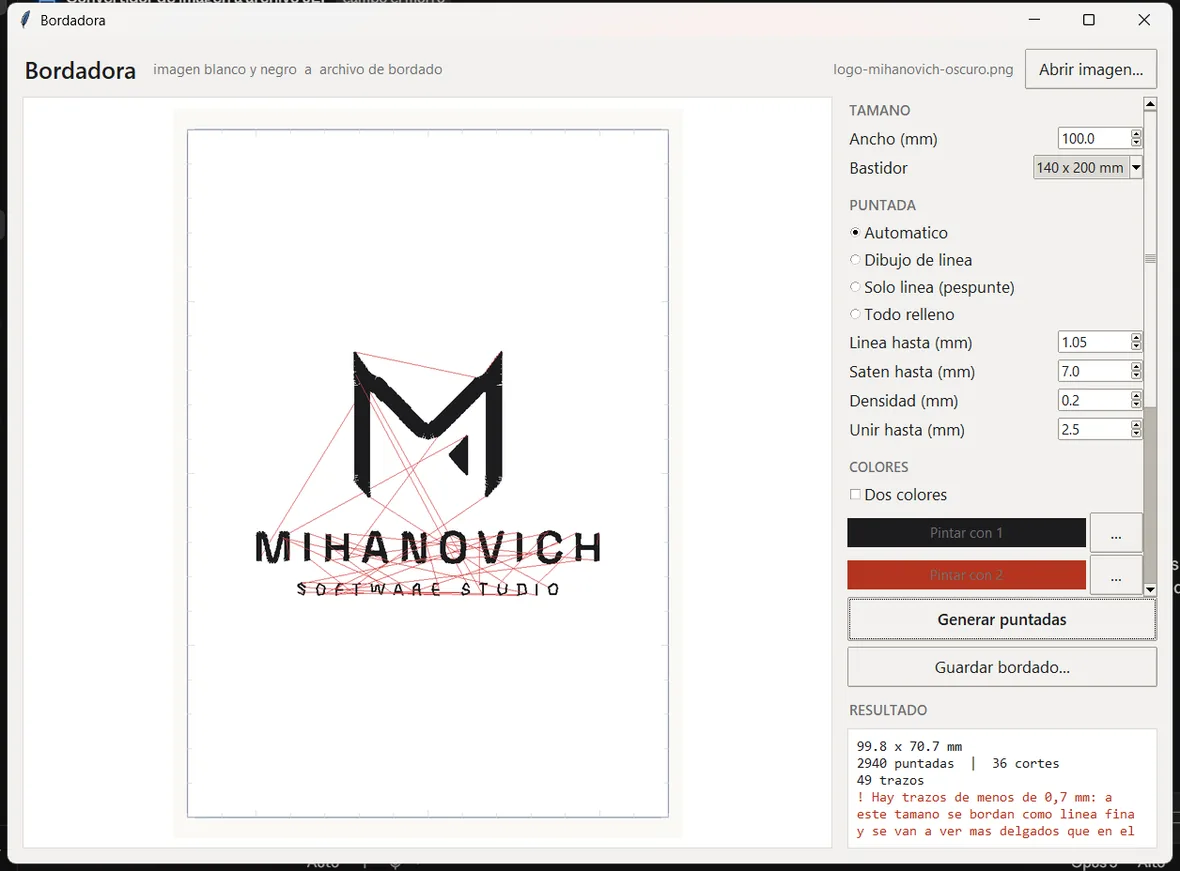Click the '36 cortes' result text

click(1025, 763)
